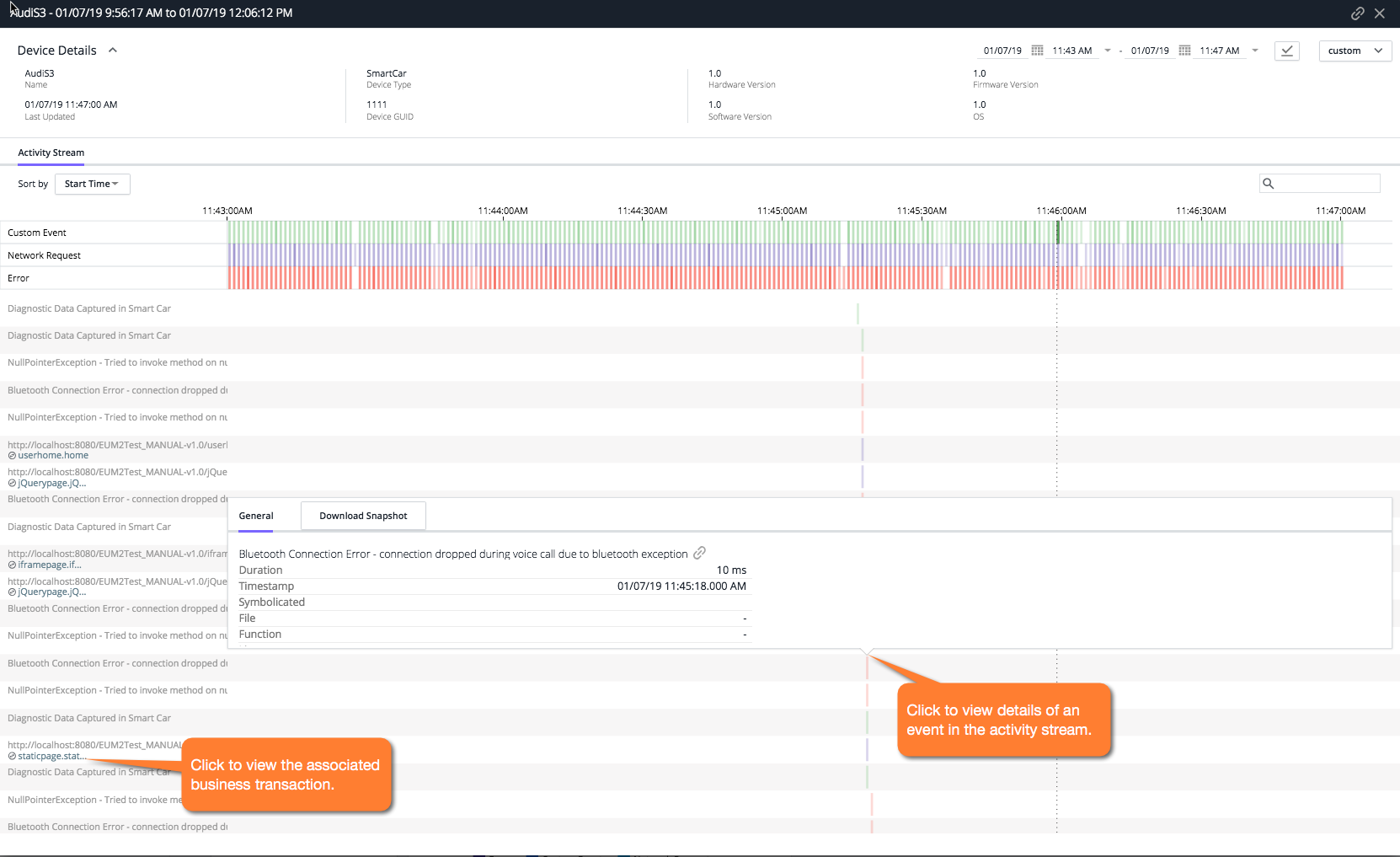Click the 11:46:00AM timeline tick label
This screenshot has height=857, width=1400.
1061,211
